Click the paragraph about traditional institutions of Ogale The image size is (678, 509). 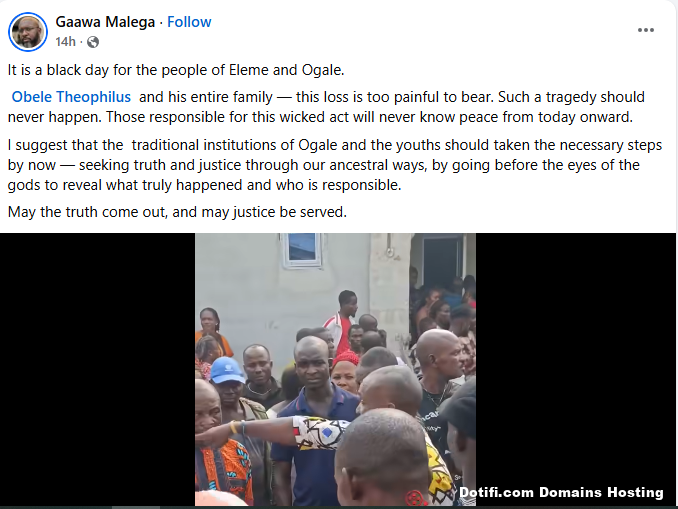coord(335,165)
